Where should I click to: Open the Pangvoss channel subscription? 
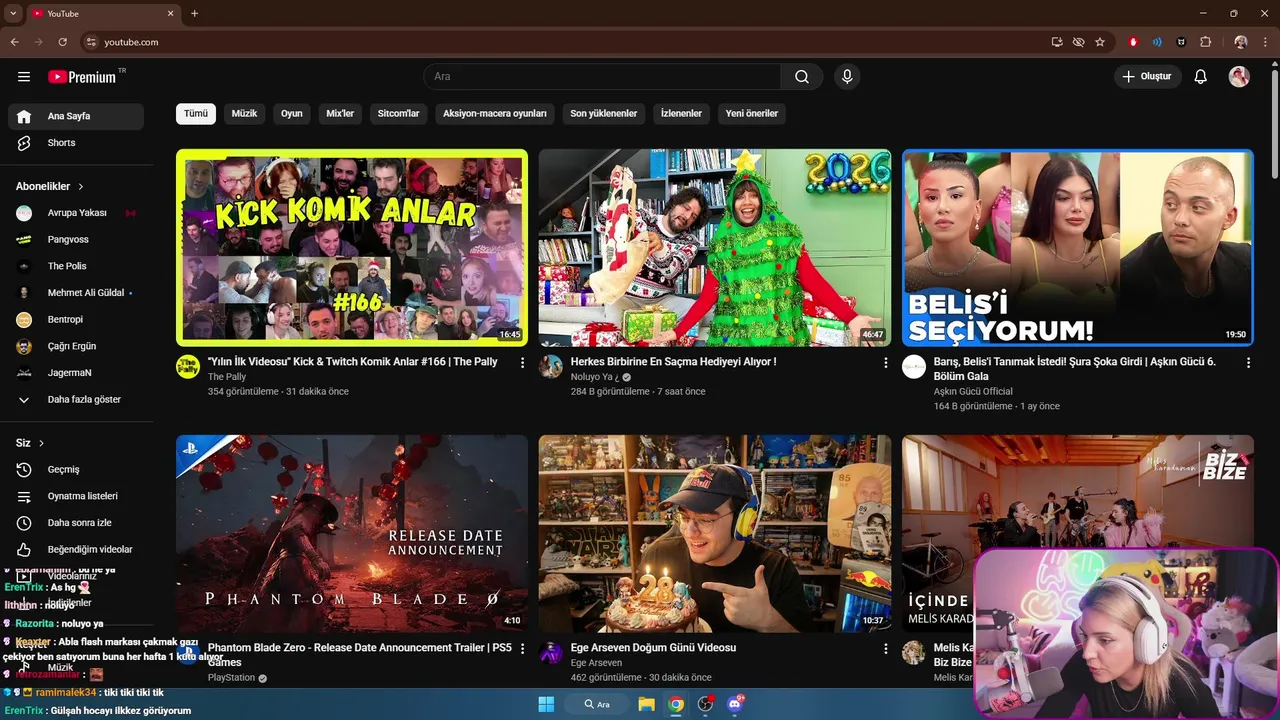coord(76,240)
